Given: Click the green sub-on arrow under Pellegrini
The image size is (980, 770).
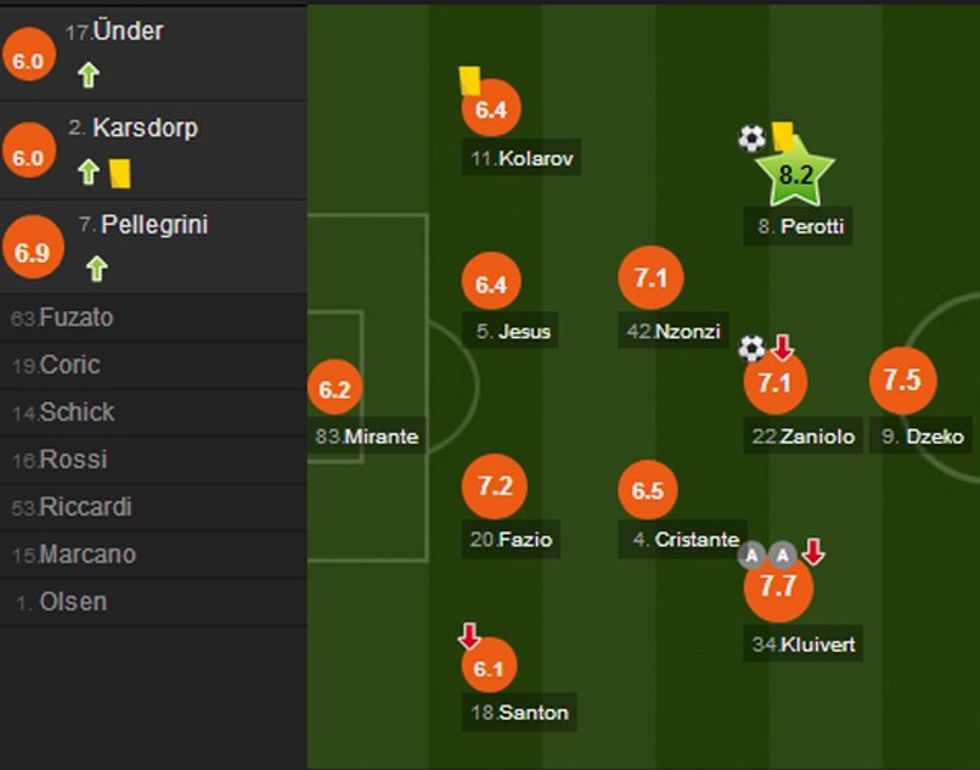Looking at the screenshot, I should [96, 268].
